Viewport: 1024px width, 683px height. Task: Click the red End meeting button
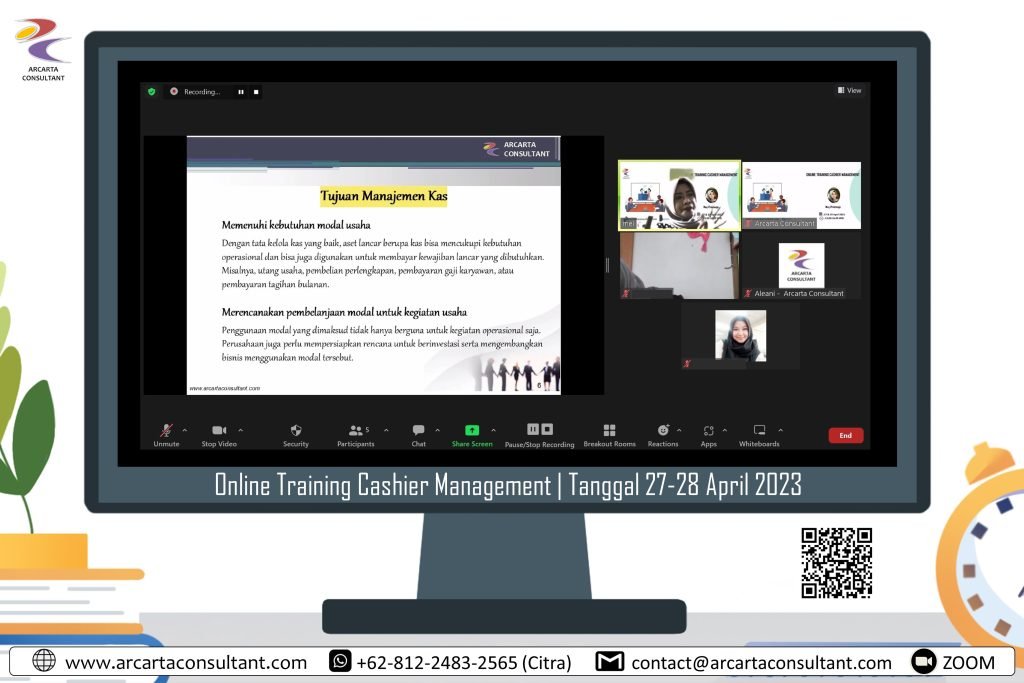[845, 435]
